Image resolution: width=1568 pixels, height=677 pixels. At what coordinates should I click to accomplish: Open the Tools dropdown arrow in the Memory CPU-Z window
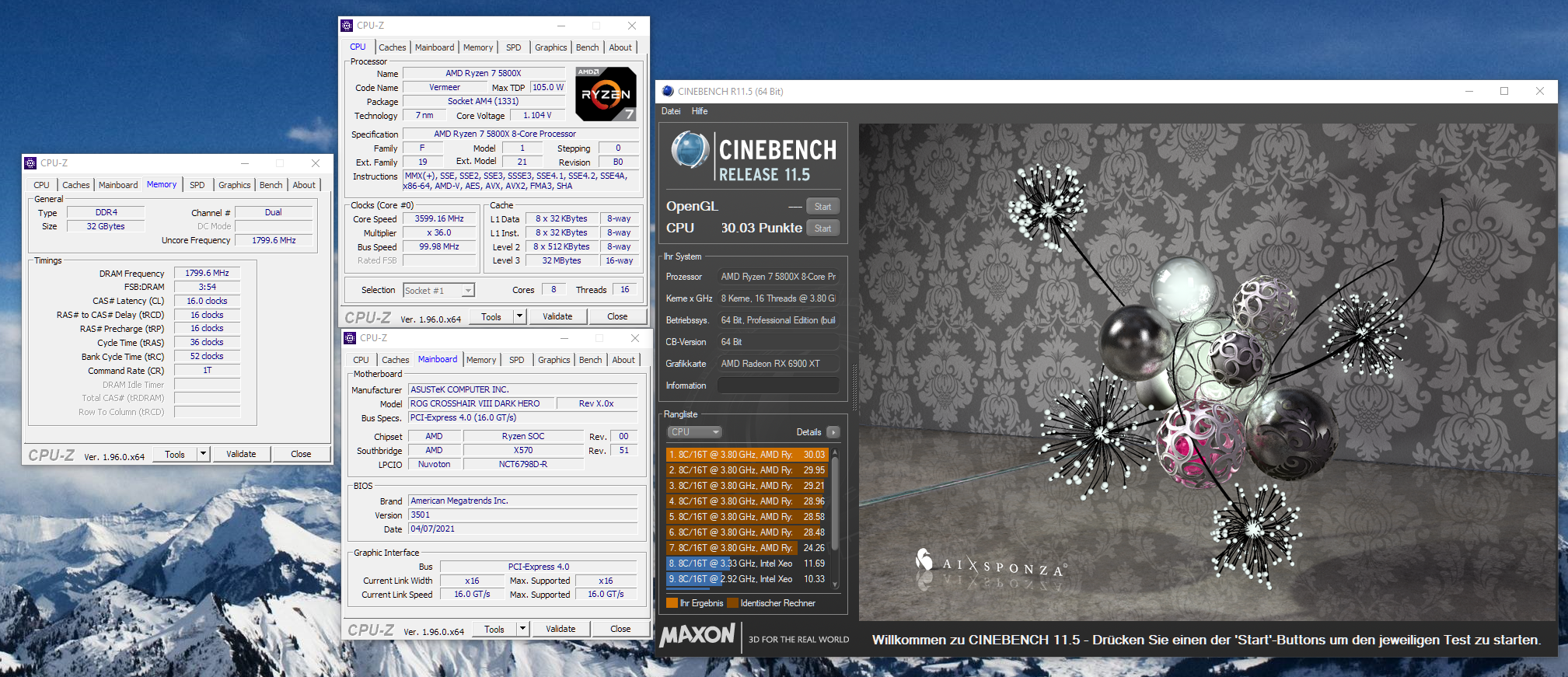[x=204, y=454]
